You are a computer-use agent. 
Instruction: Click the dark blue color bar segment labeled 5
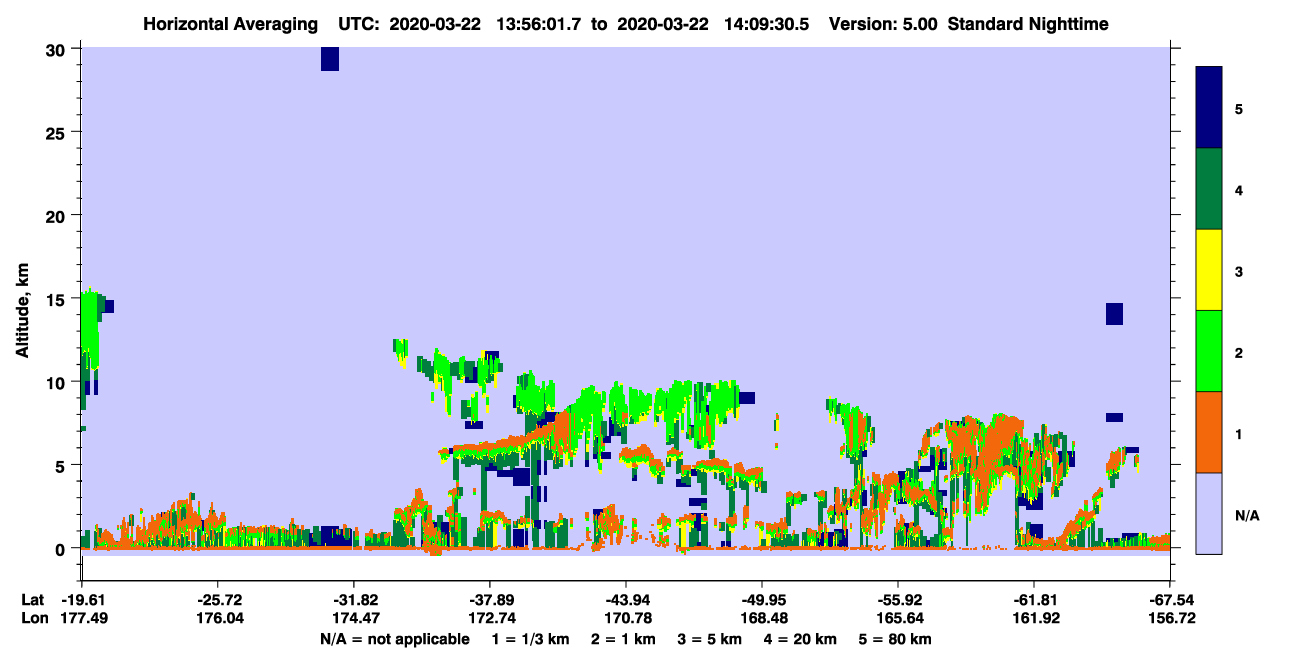click(1209, 108)
